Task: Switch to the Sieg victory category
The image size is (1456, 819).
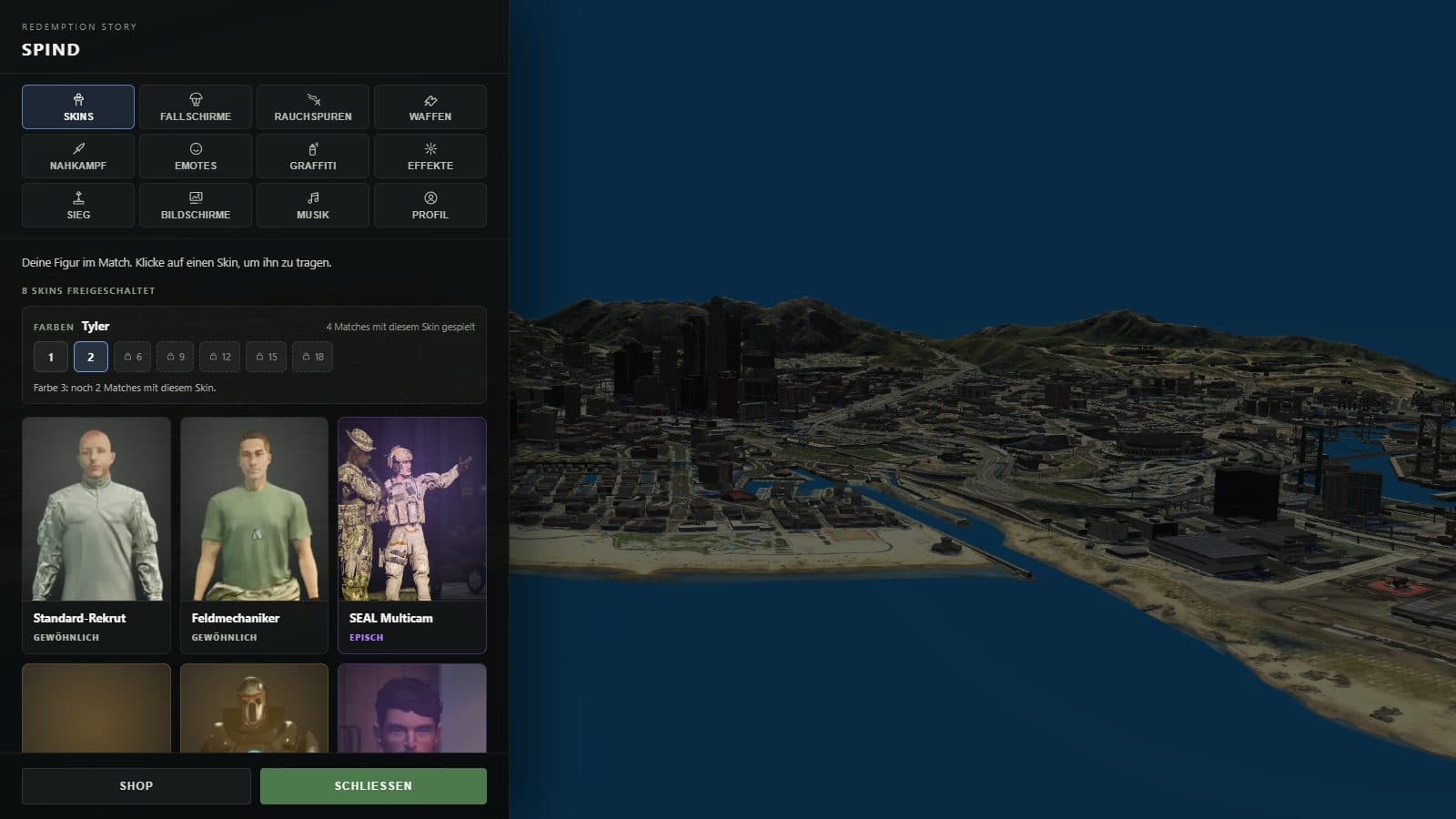Action: [78, 206]
